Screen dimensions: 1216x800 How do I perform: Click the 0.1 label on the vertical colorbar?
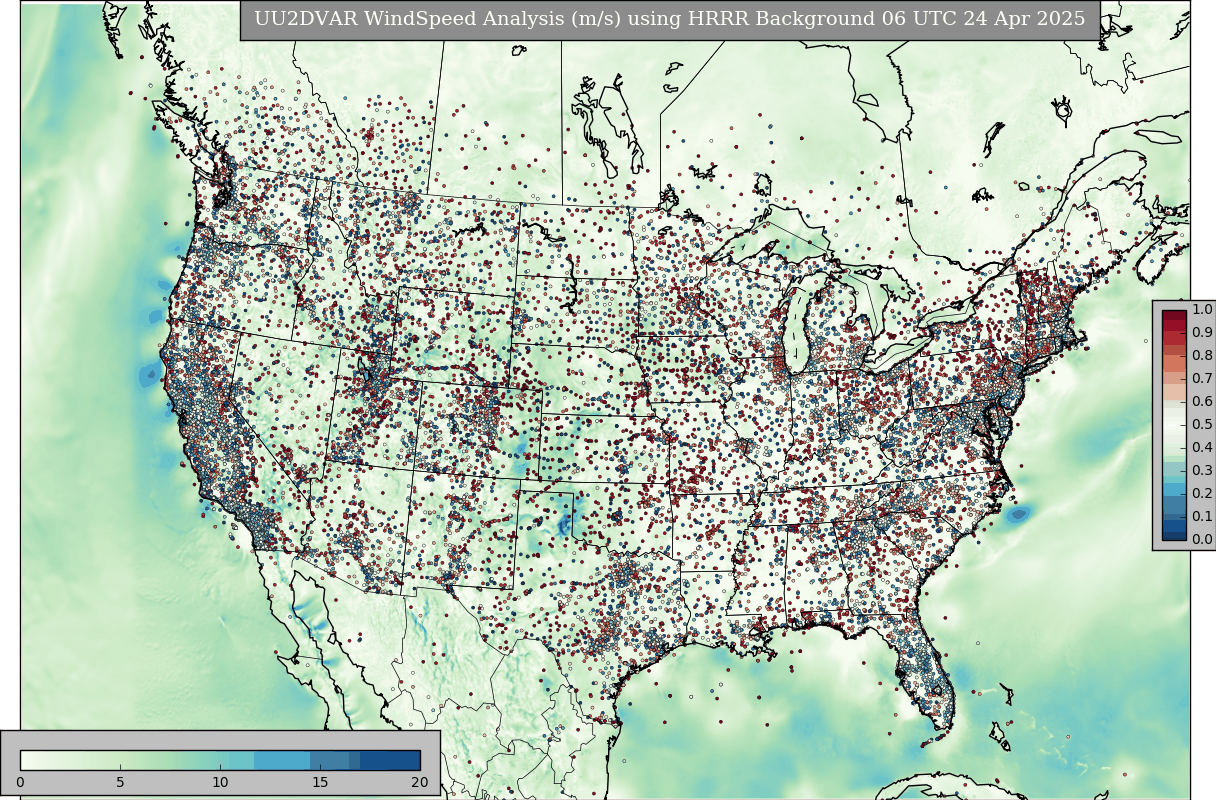click(x=1202, y=517)
